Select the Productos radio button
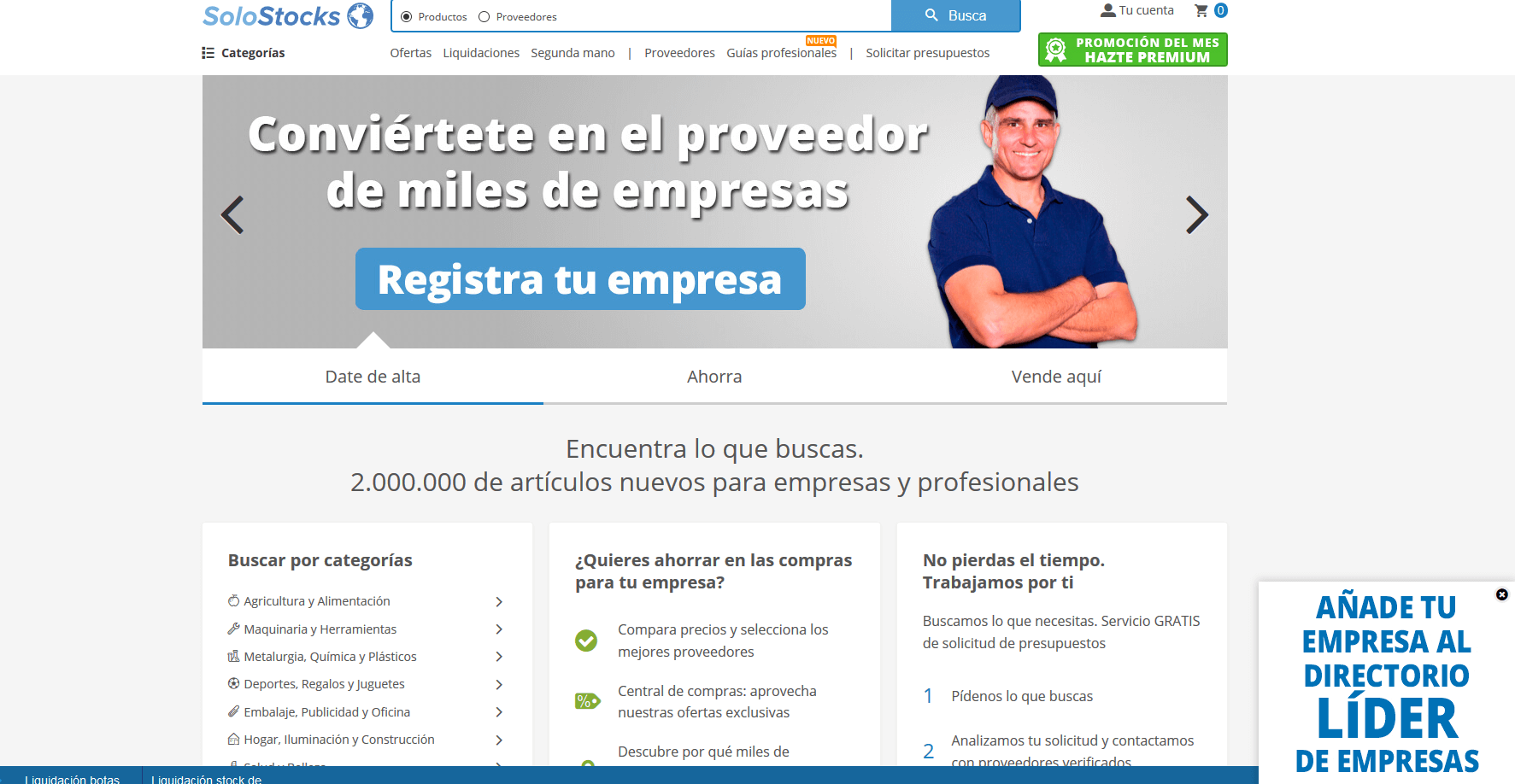Screen dimensions: 1515x784 click(407, 17)
